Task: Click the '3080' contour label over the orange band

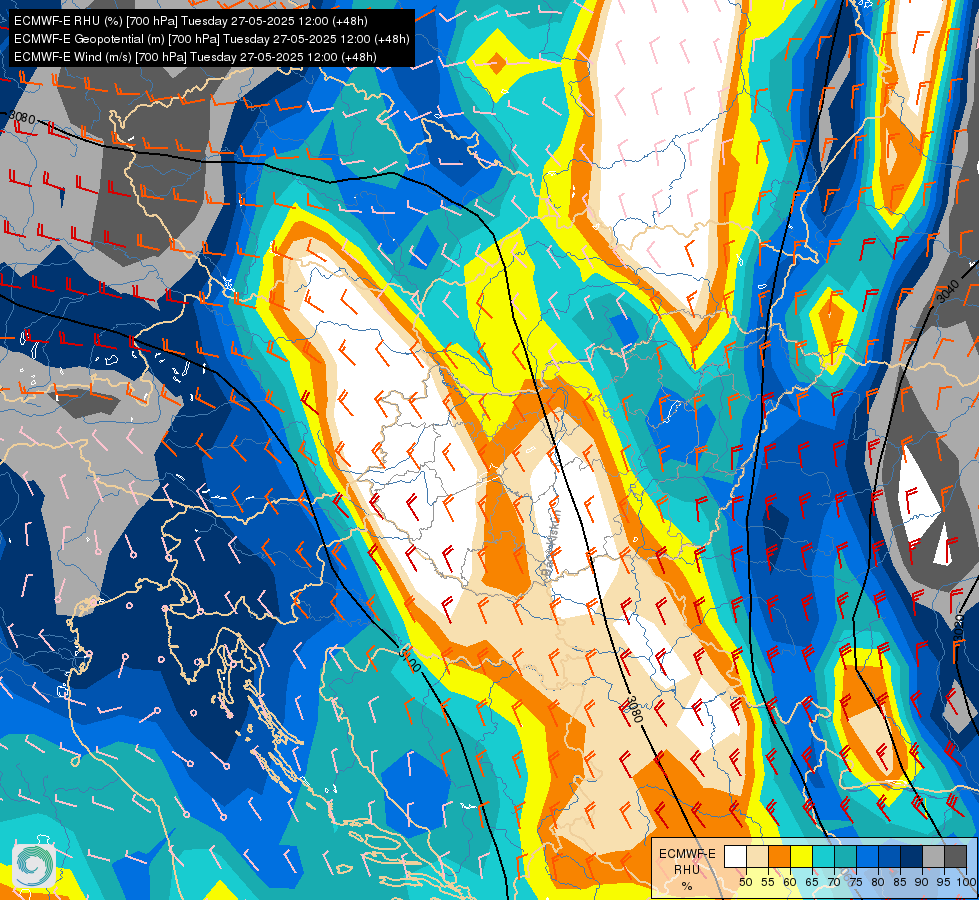Action: tap(634, 709)
